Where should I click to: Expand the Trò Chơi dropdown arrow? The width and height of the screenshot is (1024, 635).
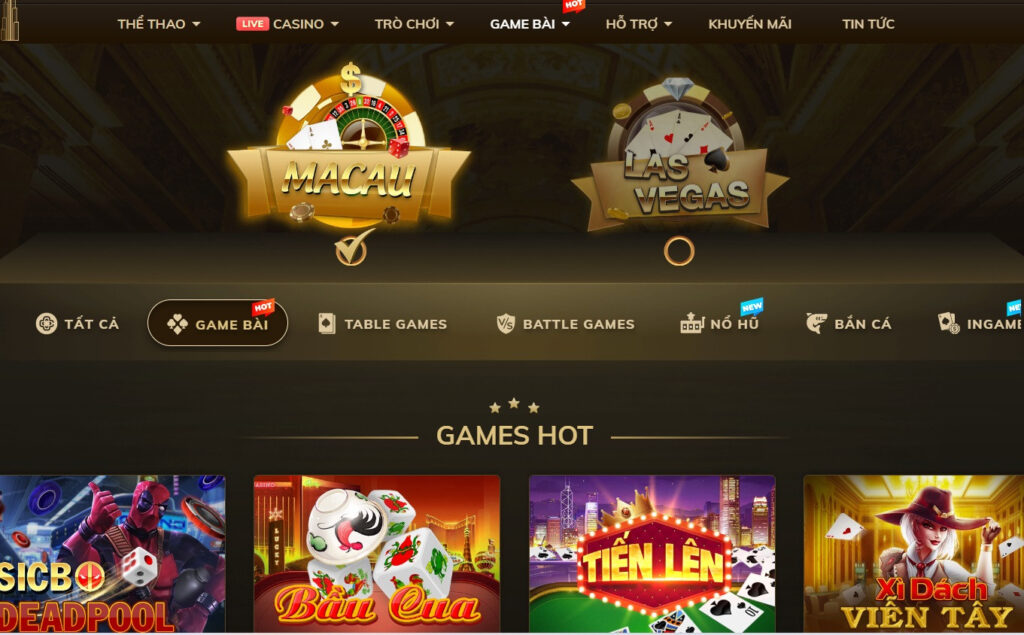pyautogui.click(x=450, y=24)
